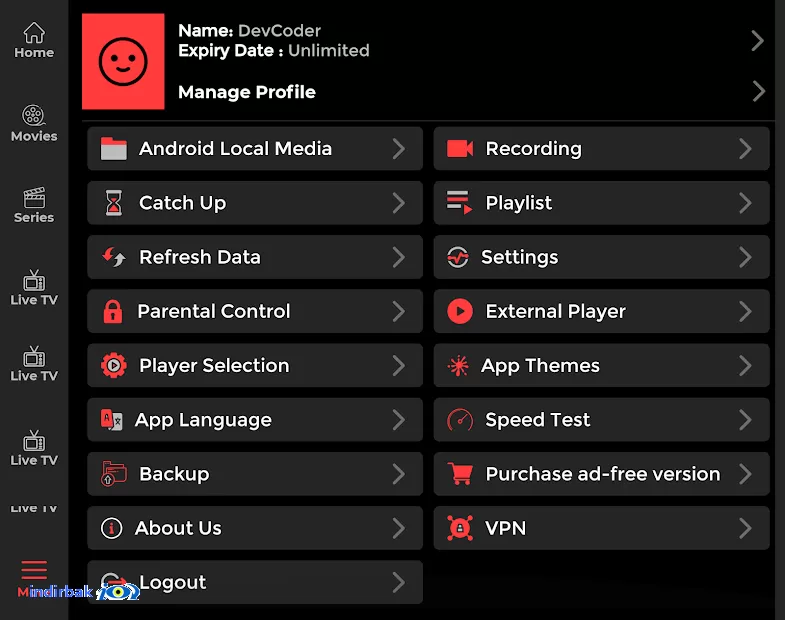Image resolution: width=785 pixels, height=620 pixels.
Task: Click the App Themes sparkle icon
Action: (x=458, y=366)
